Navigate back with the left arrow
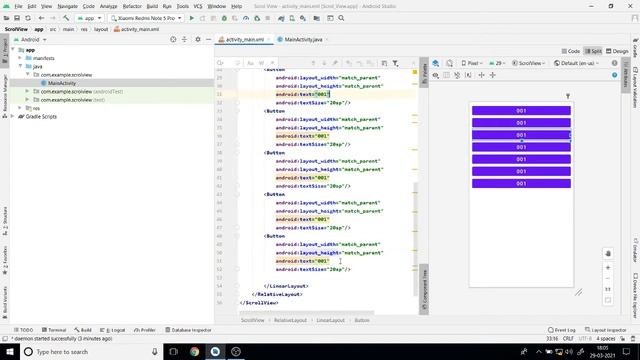 [x=41, y=18]
